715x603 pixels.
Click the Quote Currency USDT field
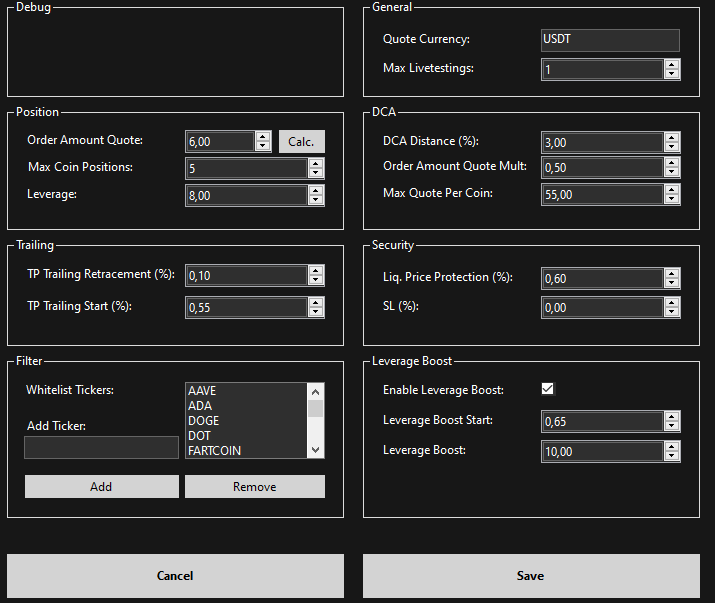pos(609,40)
